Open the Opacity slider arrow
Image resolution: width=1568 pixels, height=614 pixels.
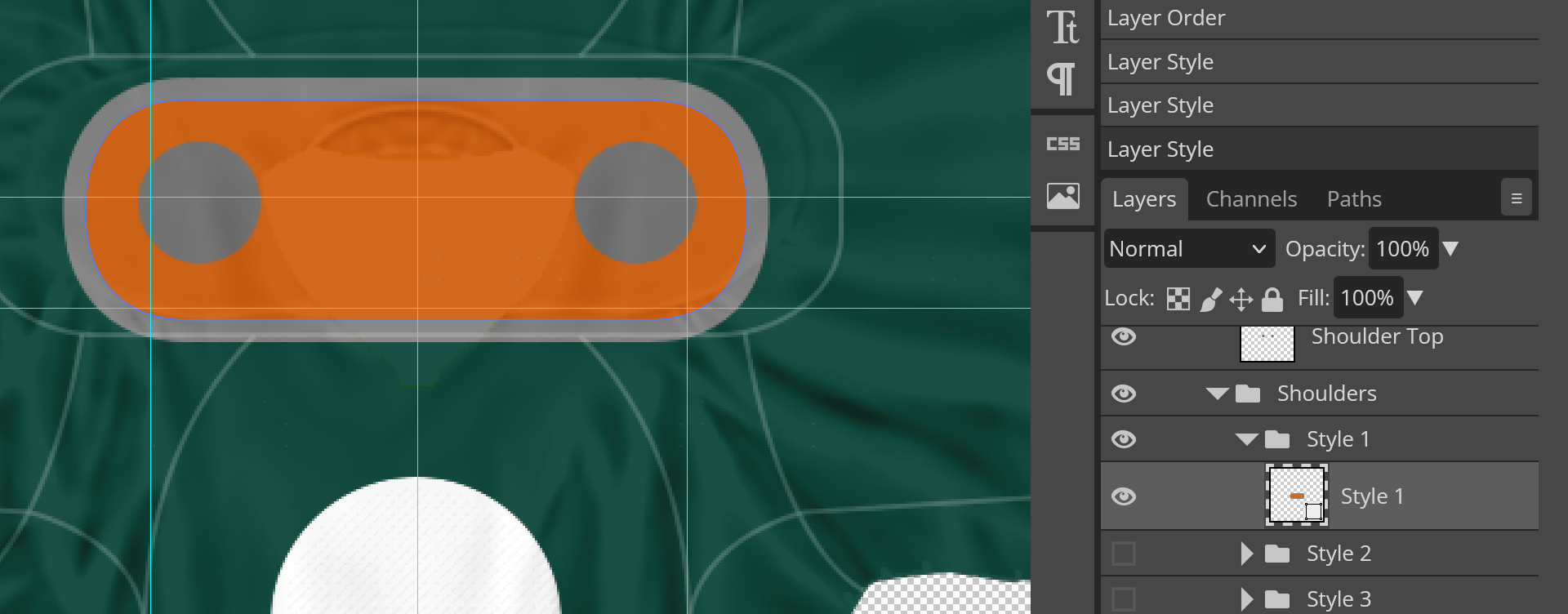1450,249
